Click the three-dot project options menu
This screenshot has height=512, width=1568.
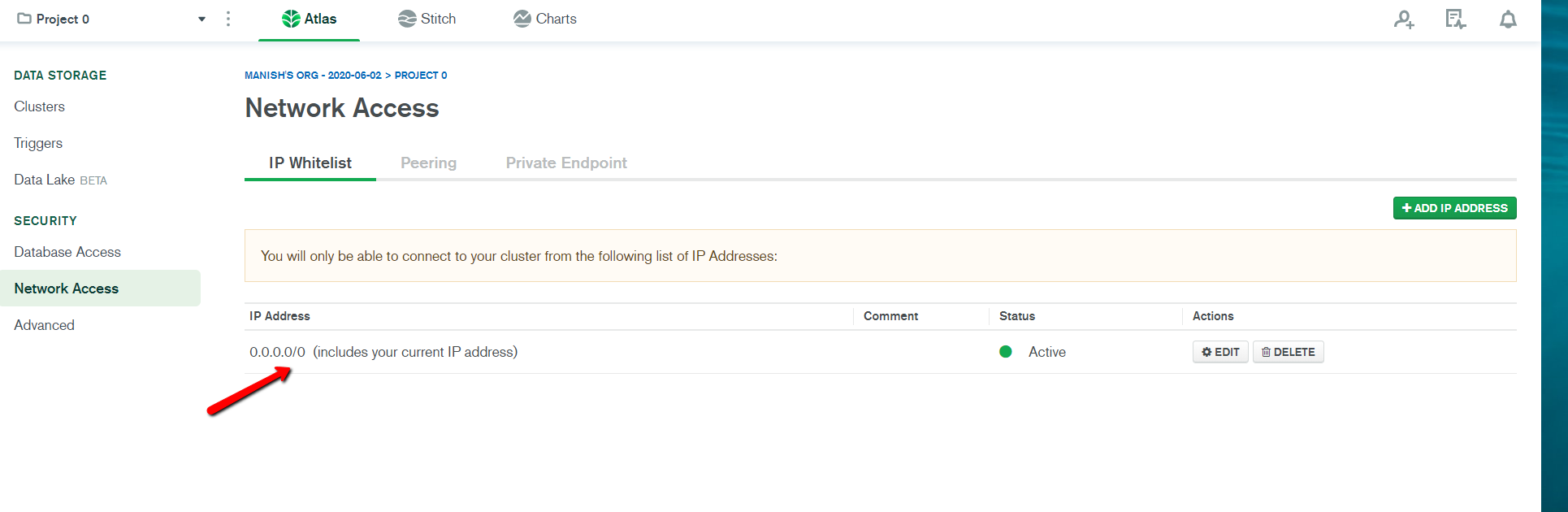click(x=228, y=19)
